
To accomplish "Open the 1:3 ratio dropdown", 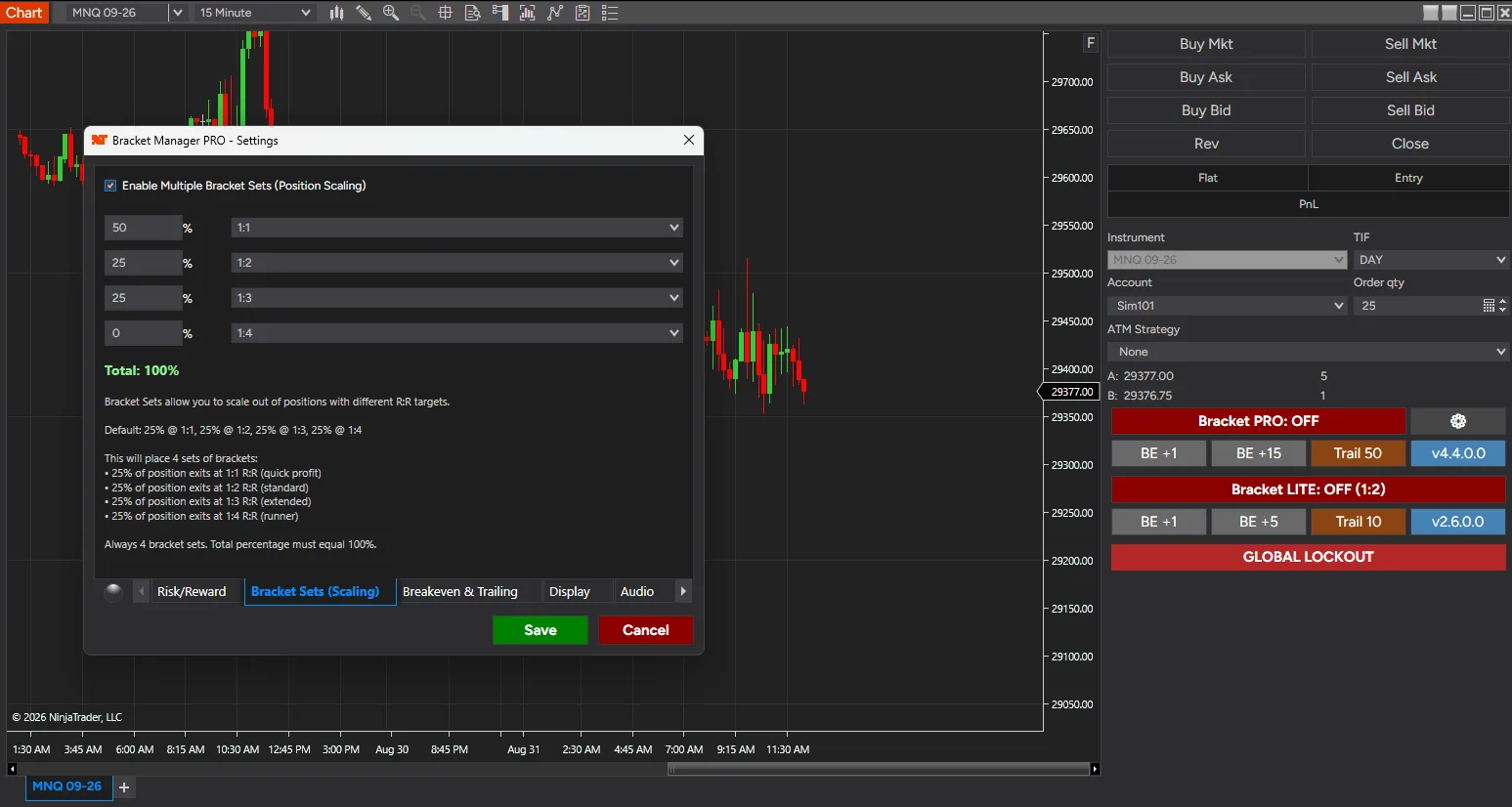I will (x=456, y=298).
